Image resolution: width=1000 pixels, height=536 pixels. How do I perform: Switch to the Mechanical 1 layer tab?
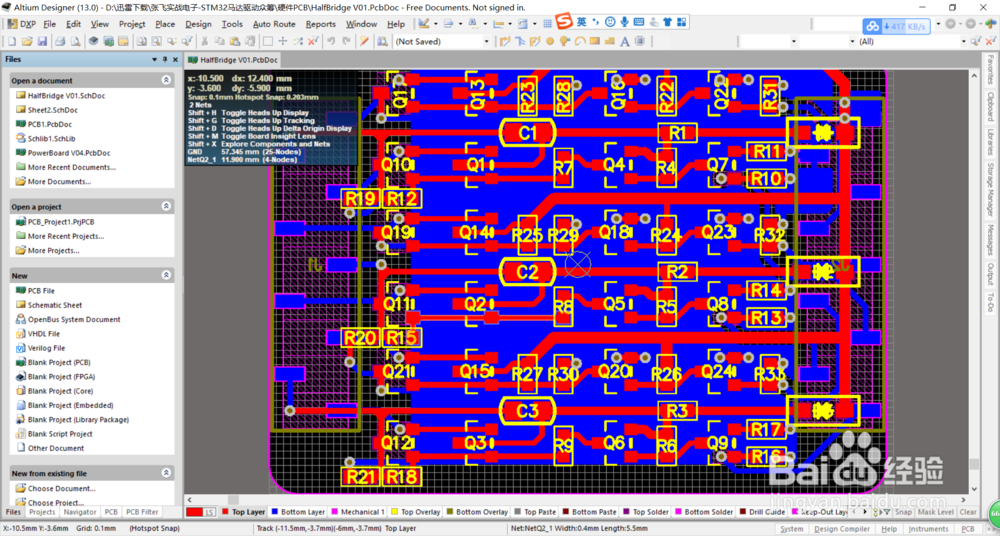coord(358,512)
